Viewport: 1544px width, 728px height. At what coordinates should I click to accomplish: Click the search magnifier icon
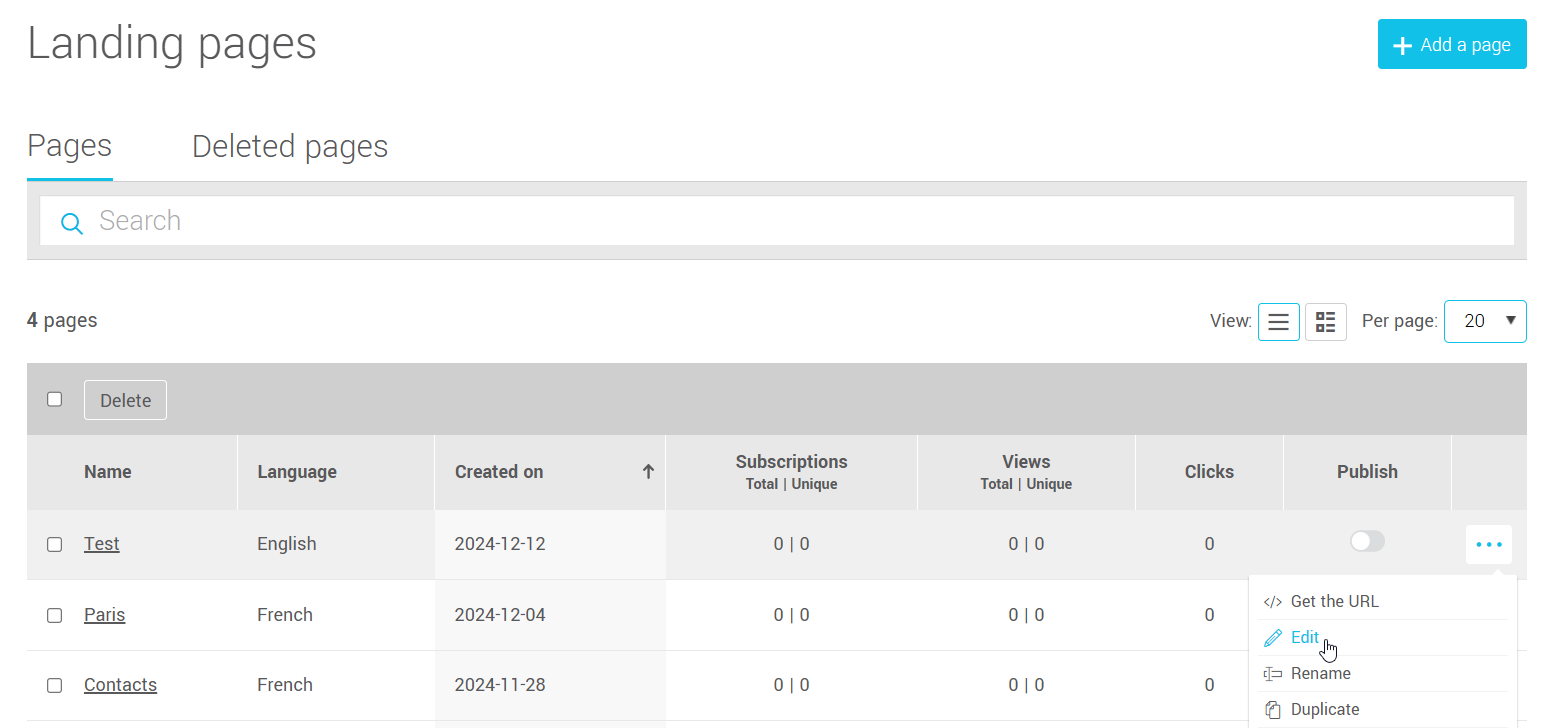coord(71,222)
